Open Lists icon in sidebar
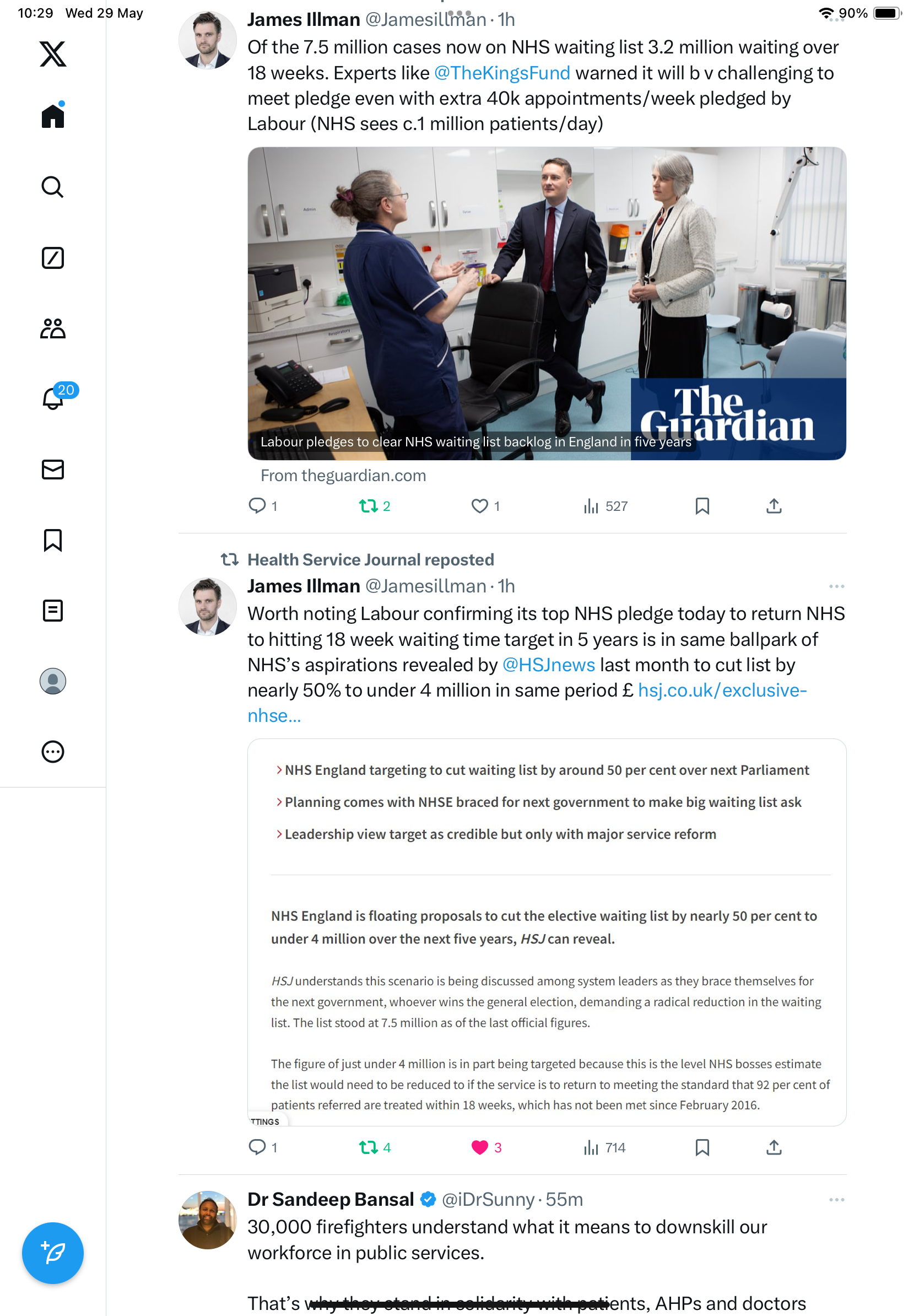 point(53,611)
